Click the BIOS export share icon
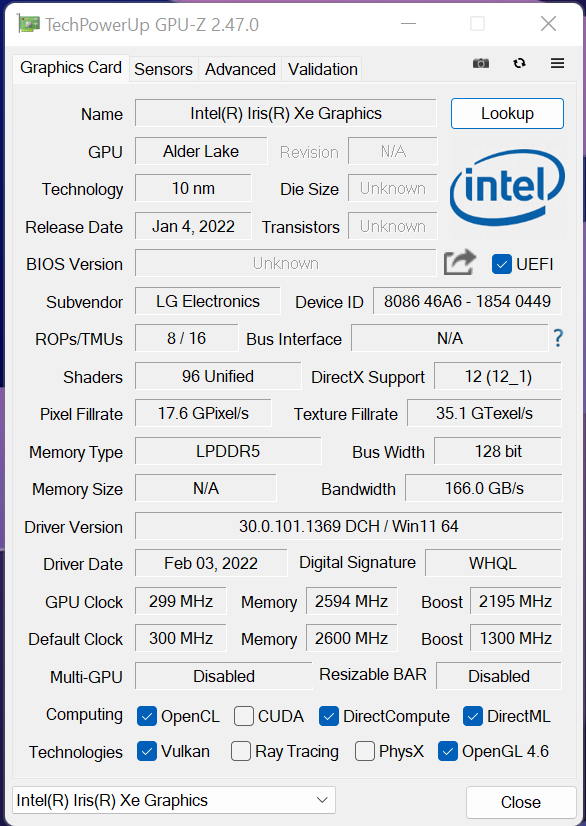 [460, 263]
